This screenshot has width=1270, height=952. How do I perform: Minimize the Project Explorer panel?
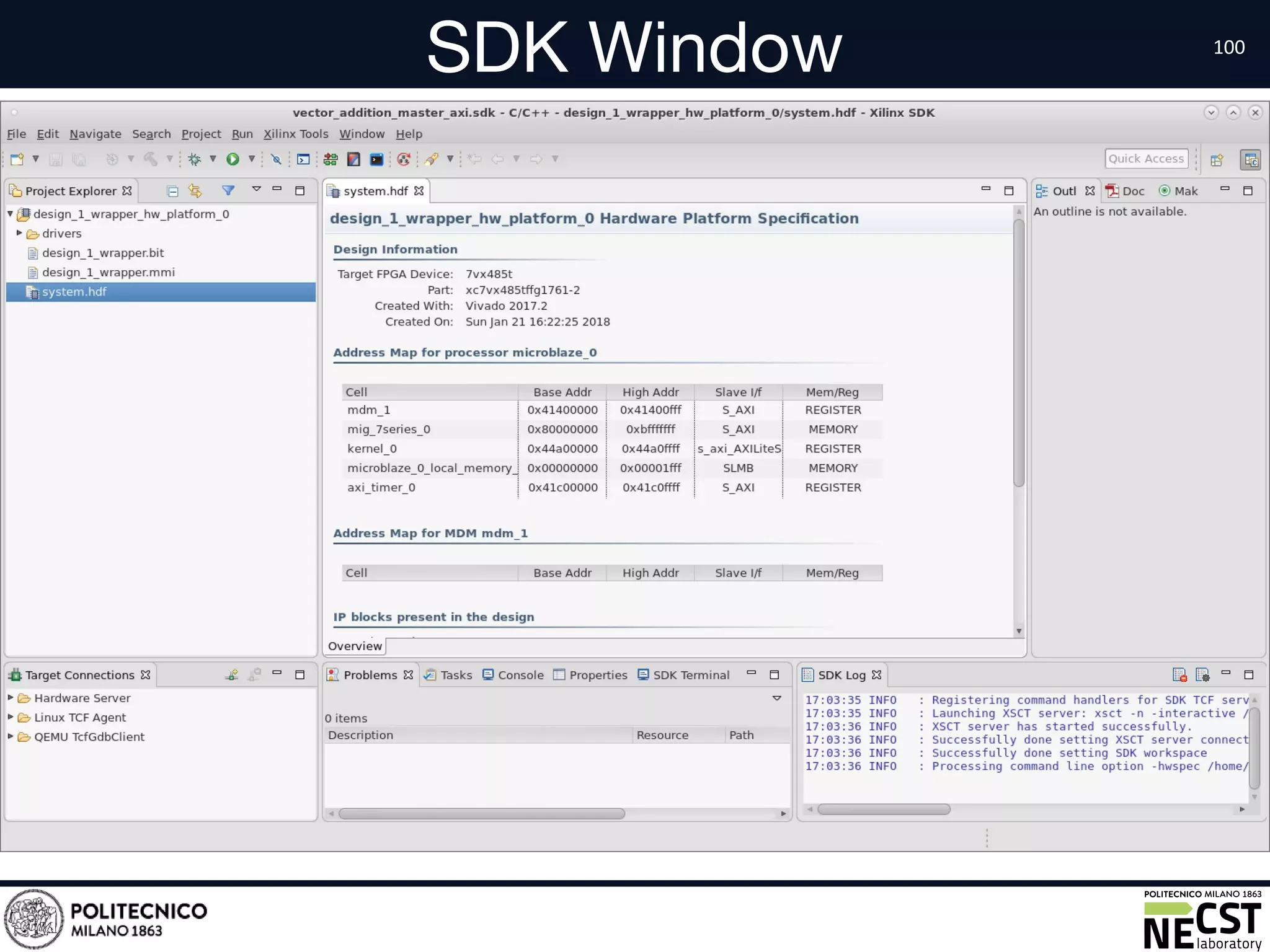pos(277,189)
